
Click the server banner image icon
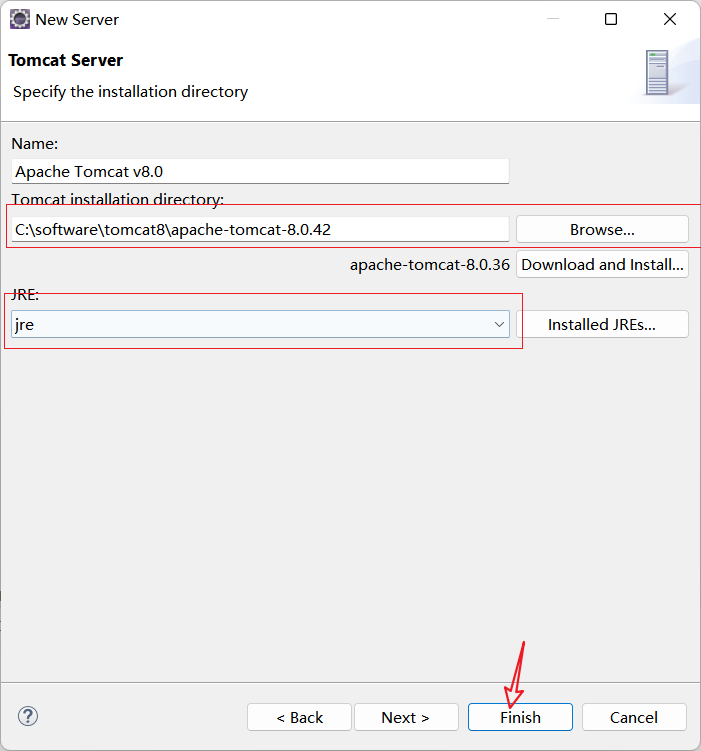point(657,72)
